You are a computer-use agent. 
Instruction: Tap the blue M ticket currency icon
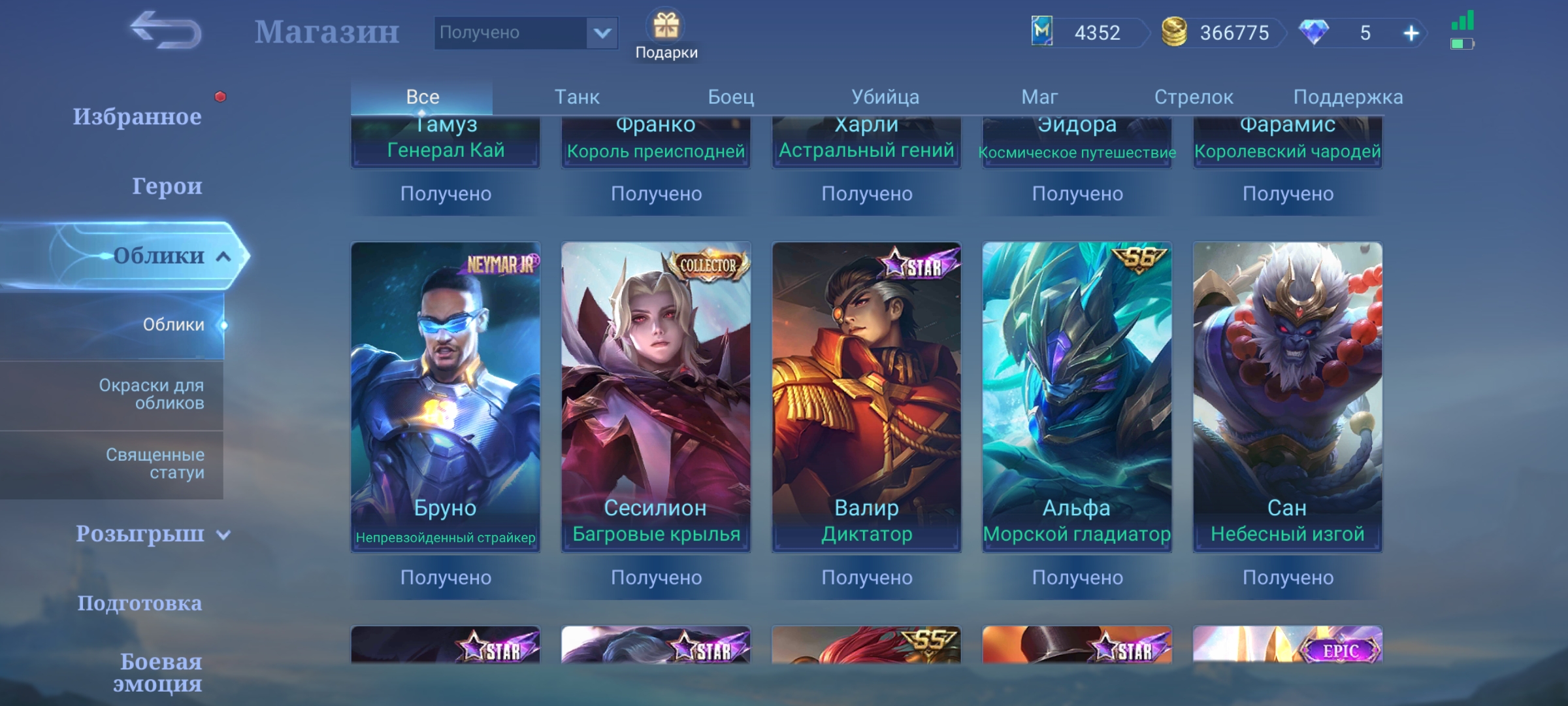1042,31
